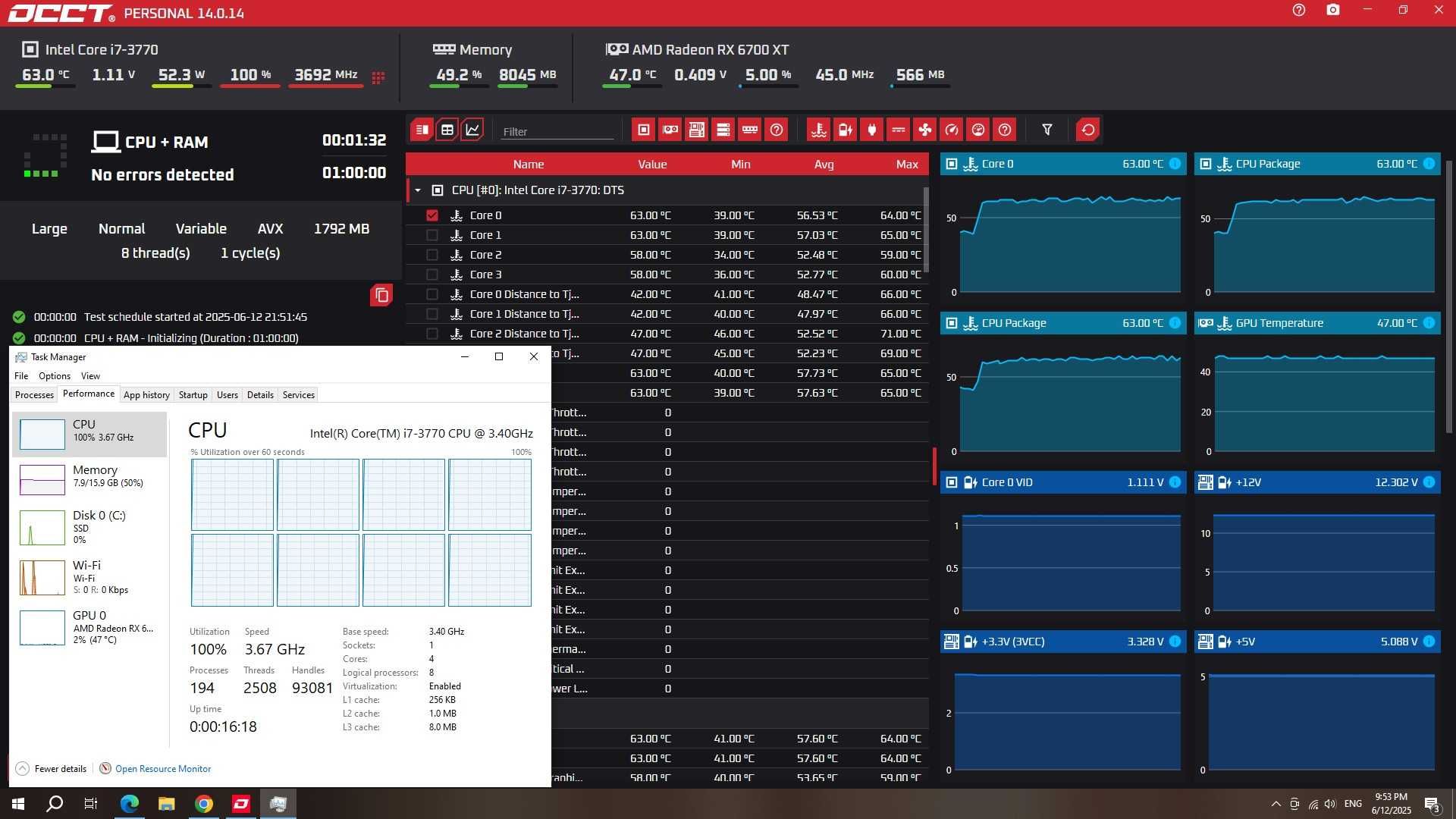1456x819 pixels.
Task: Check the Core 2 sensor checkbox
Action: [432, 255]
